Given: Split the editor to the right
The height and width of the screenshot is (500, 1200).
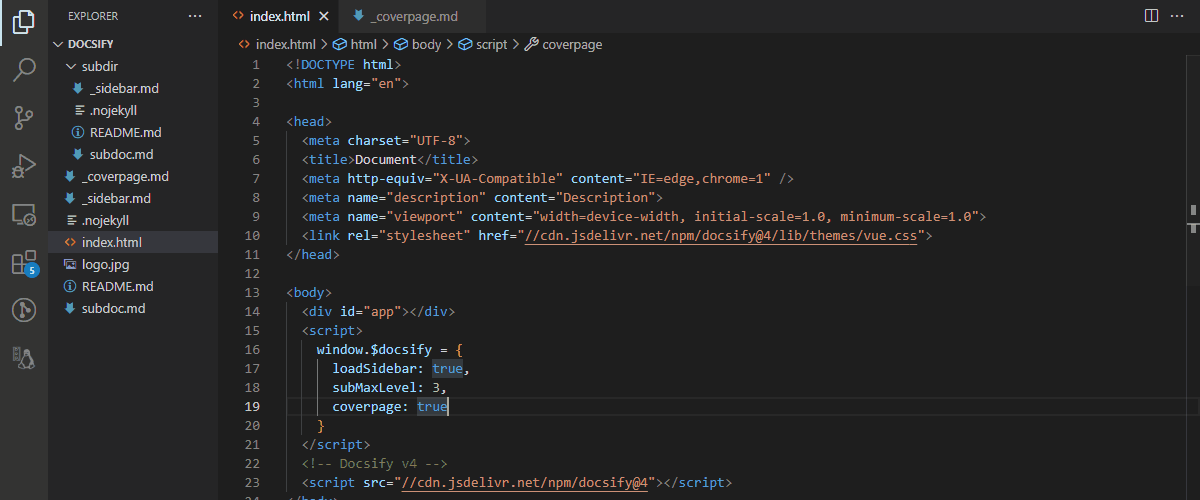Looking at the screenshot, I should (1151, 16).
